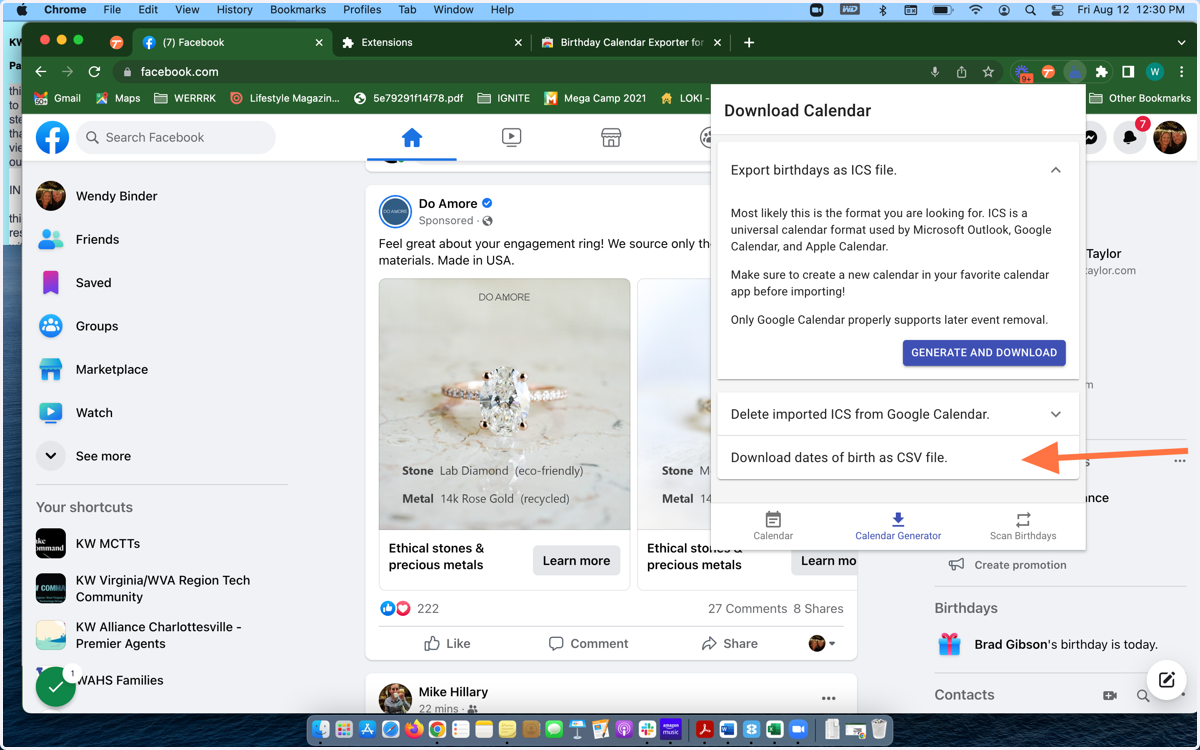Click Generate and Download button

tap(984, 353)
